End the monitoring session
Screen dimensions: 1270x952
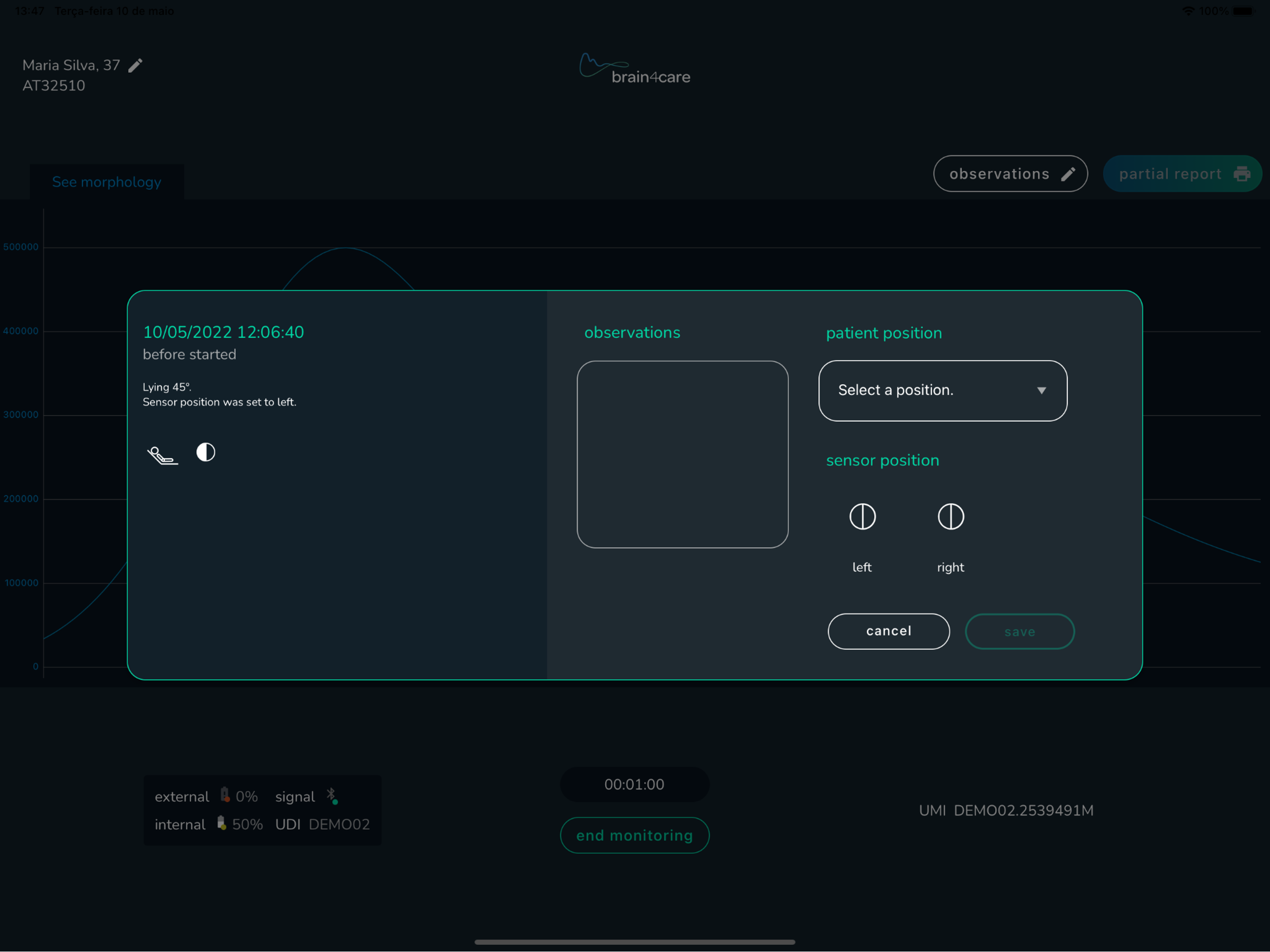coord(635,835)
